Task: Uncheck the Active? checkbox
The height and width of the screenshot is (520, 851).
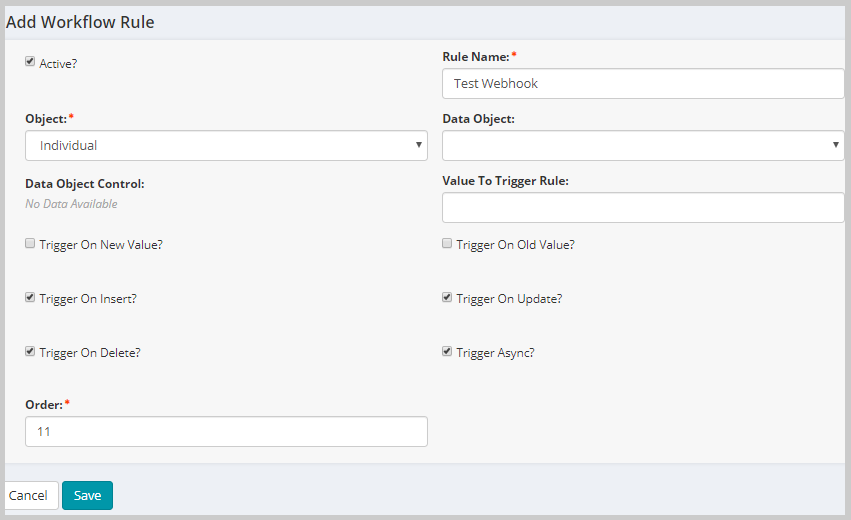Action: [x=30, y=61]
